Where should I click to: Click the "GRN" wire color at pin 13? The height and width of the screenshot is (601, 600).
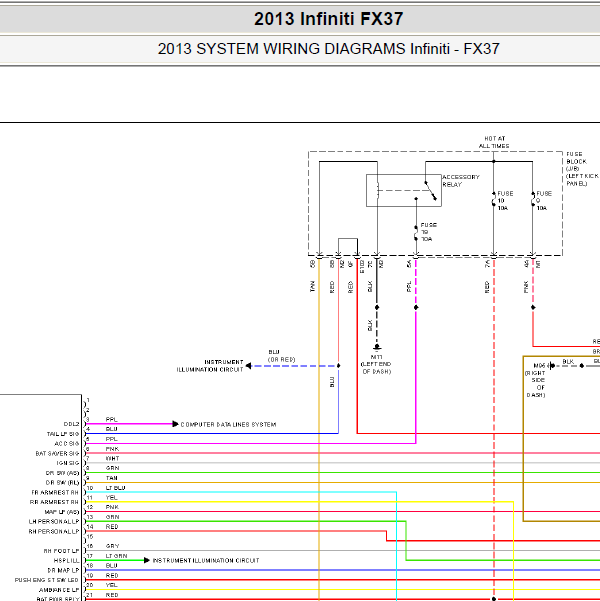(112, 517)
